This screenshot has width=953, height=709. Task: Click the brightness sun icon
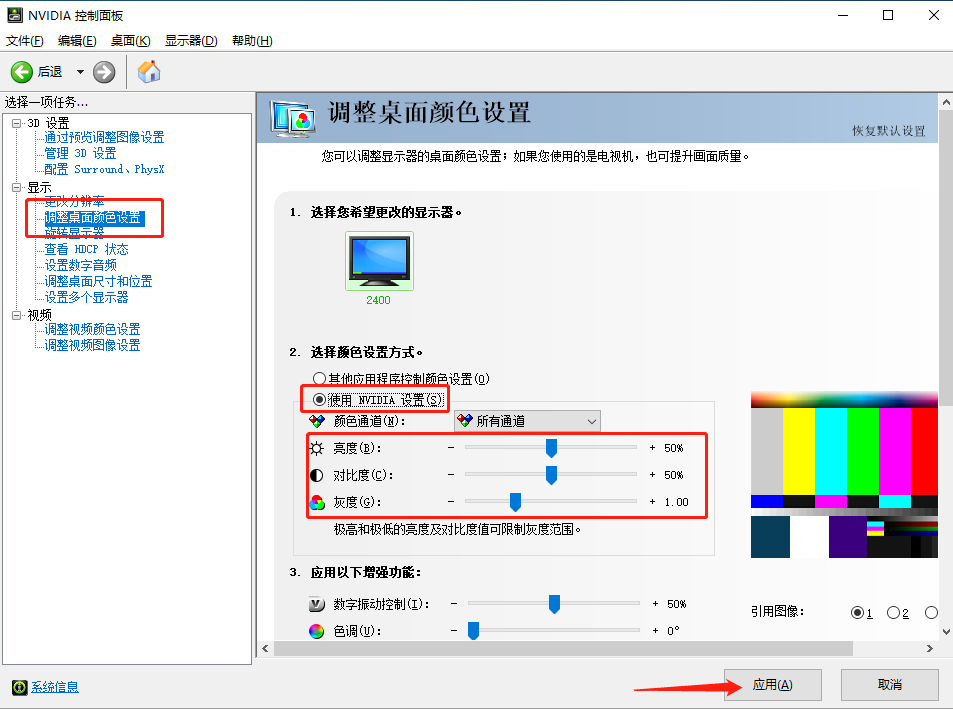click(x=317, y=448)
